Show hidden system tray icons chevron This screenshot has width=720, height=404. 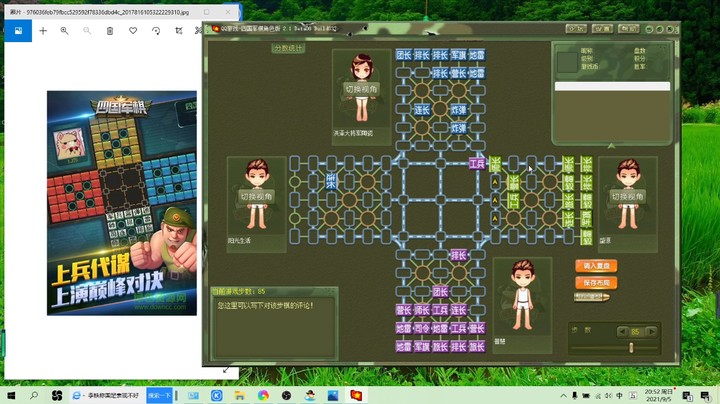tap(563, 395)
